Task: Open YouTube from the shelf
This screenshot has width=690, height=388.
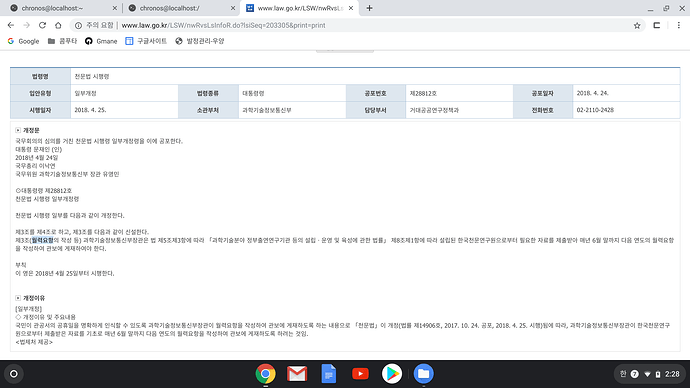Action: [360, 374]
